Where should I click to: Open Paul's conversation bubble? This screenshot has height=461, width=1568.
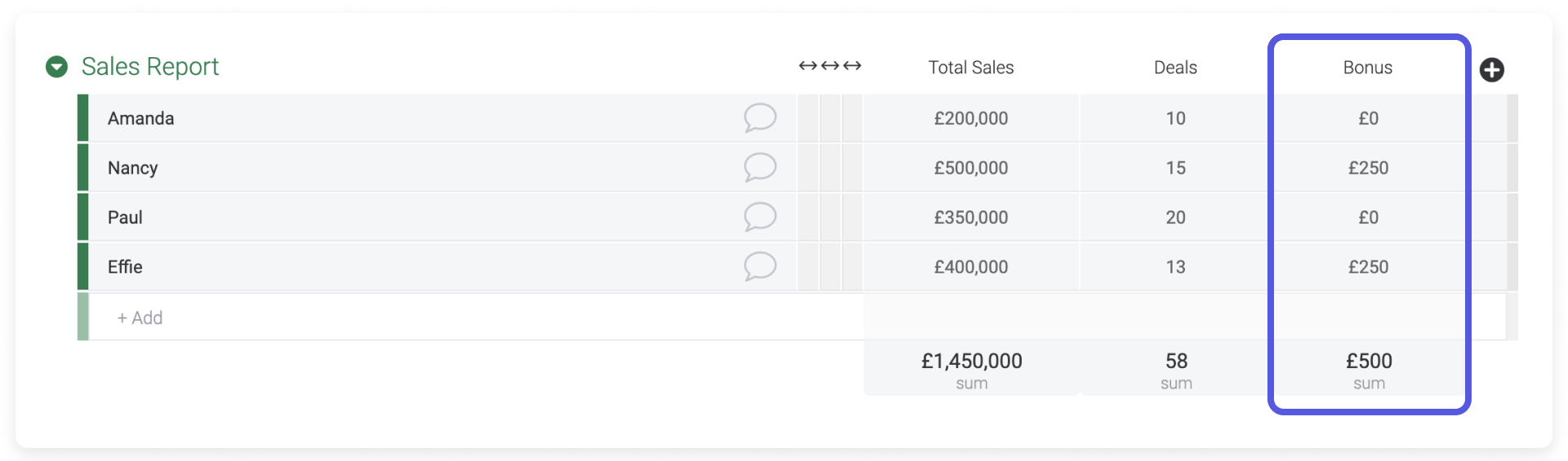pyautogui.click(x=759, y=217)
